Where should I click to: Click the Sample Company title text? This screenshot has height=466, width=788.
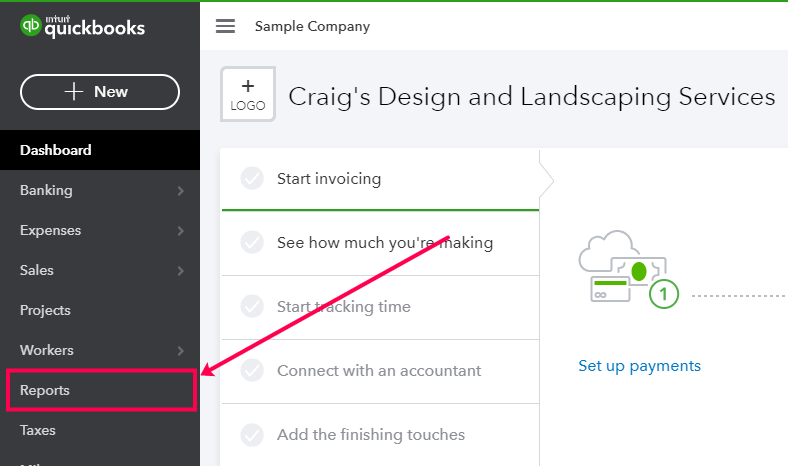pyautogui.click(x=312, y=26)
